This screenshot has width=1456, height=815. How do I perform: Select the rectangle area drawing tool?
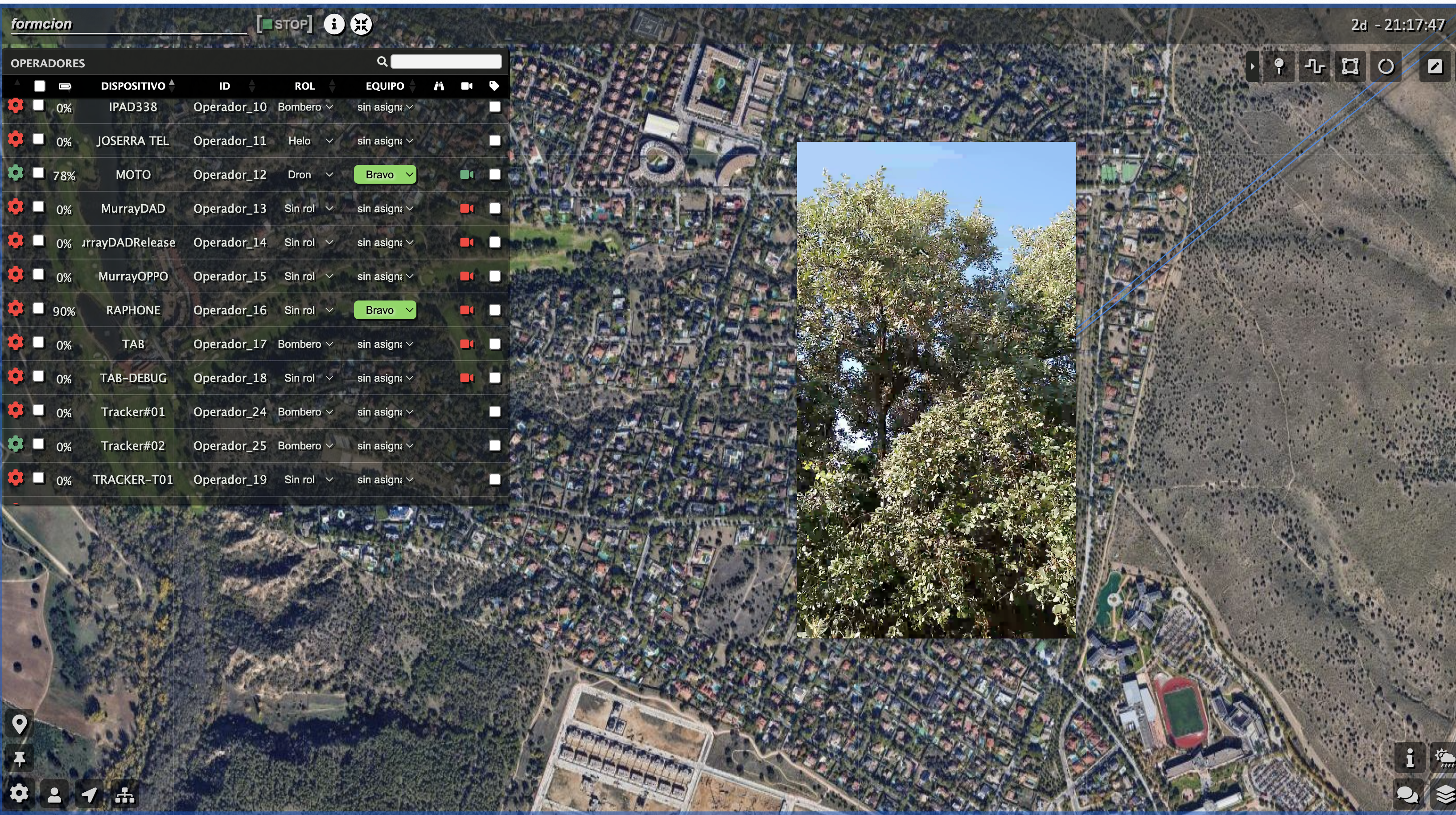[1350, 67]
